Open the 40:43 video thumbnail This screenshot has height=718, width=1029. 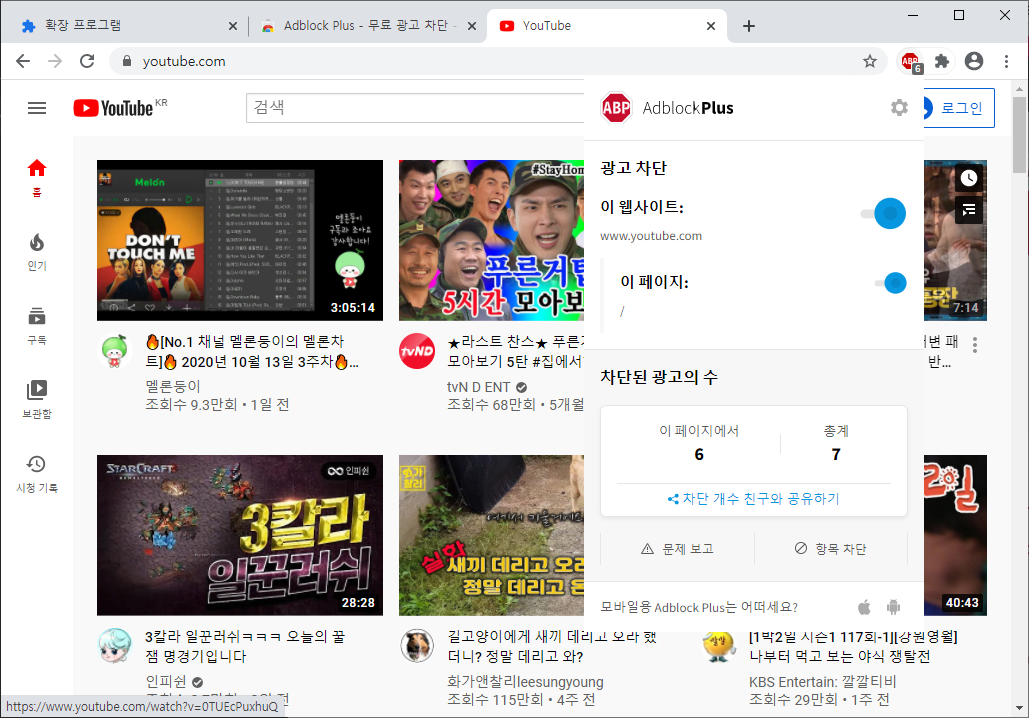tap(955, 535)
